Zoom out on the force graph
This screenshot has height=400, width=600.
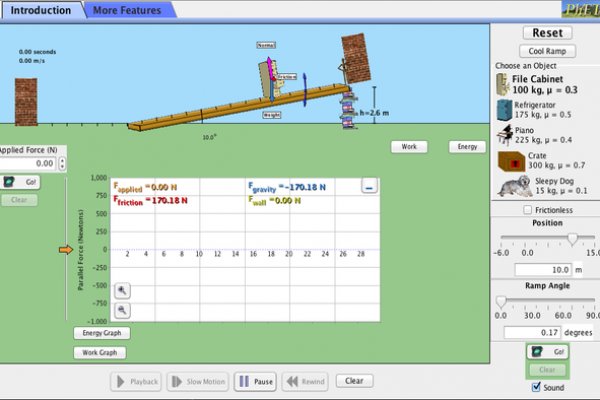pos(122,311)
